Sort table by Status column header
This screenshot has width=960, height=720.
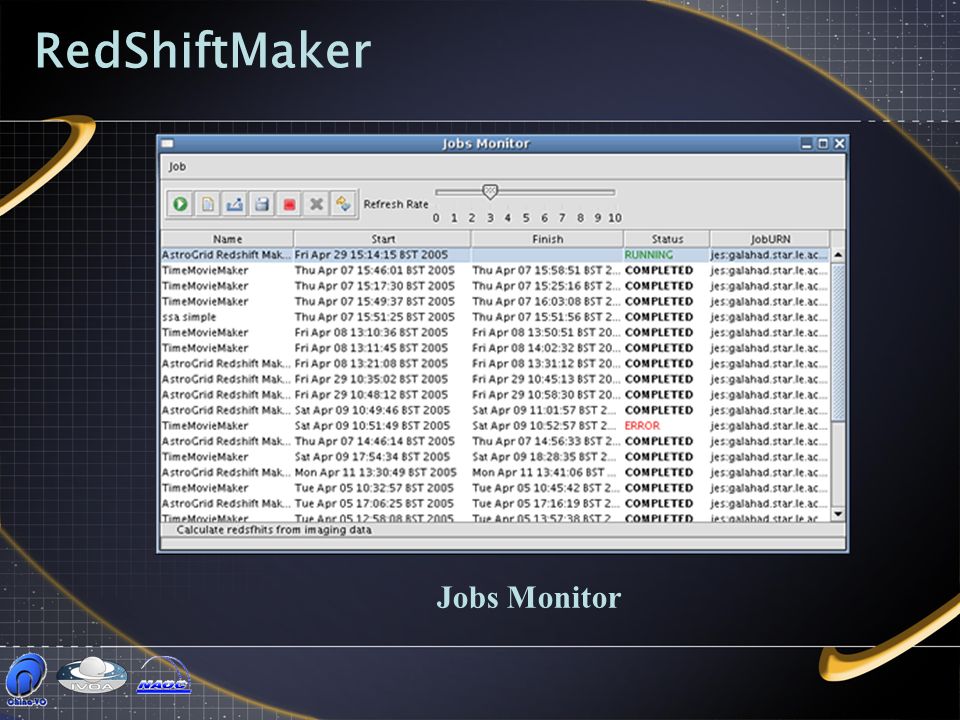[x=667, y=239]
